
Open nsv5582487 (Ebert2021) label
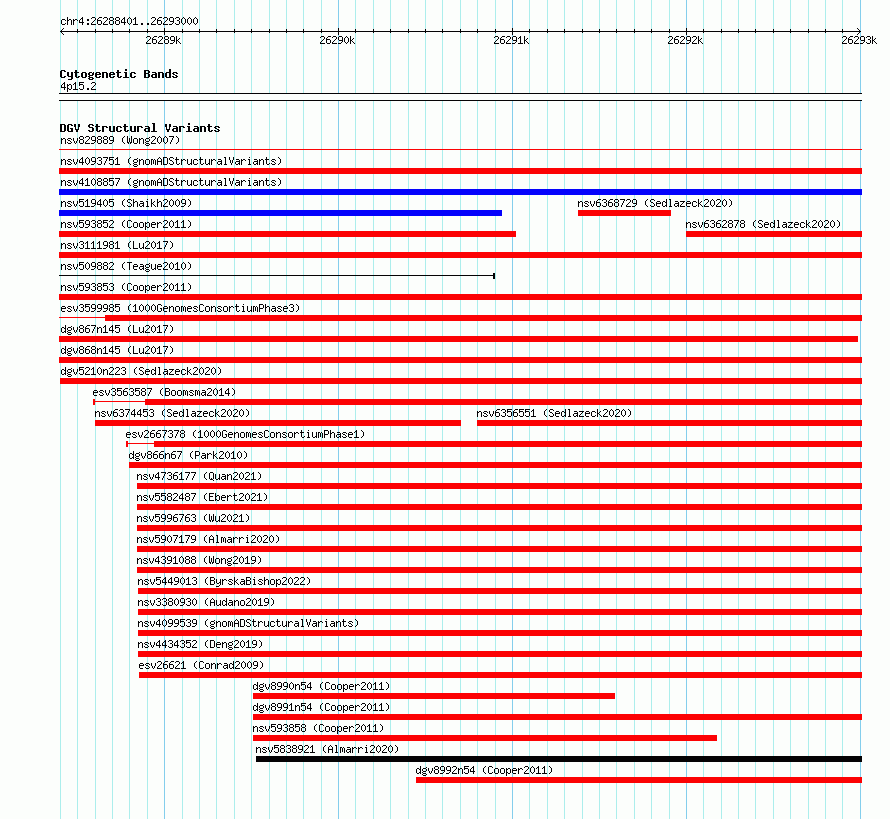202,497
